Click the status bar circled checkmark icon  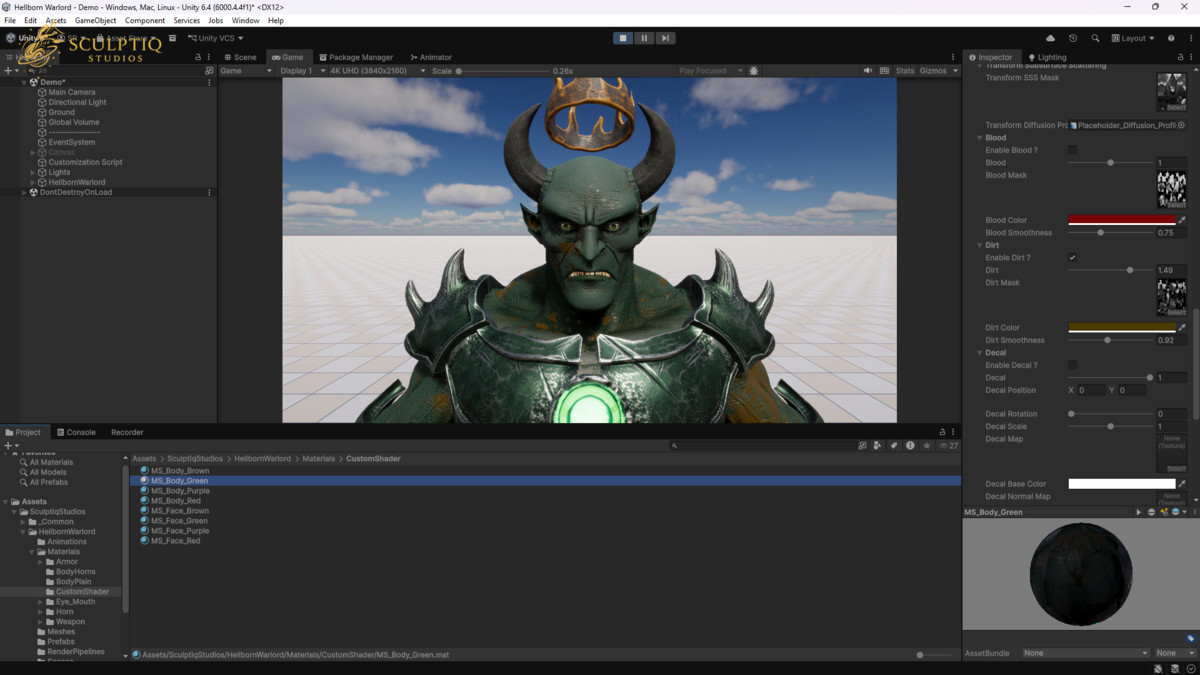coord(1191,668)
